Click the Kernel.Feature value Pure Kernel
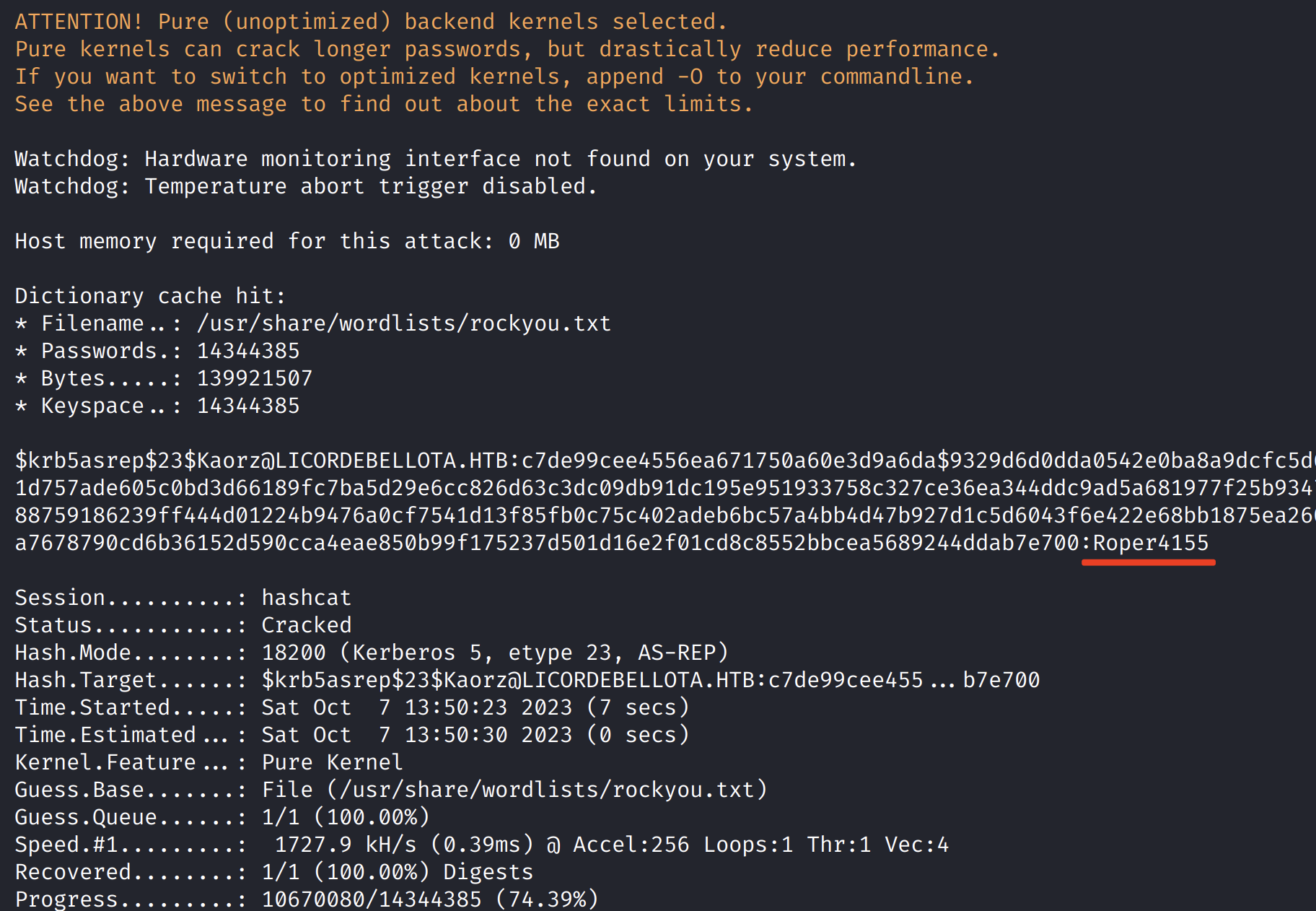 (x=332, y=762)
